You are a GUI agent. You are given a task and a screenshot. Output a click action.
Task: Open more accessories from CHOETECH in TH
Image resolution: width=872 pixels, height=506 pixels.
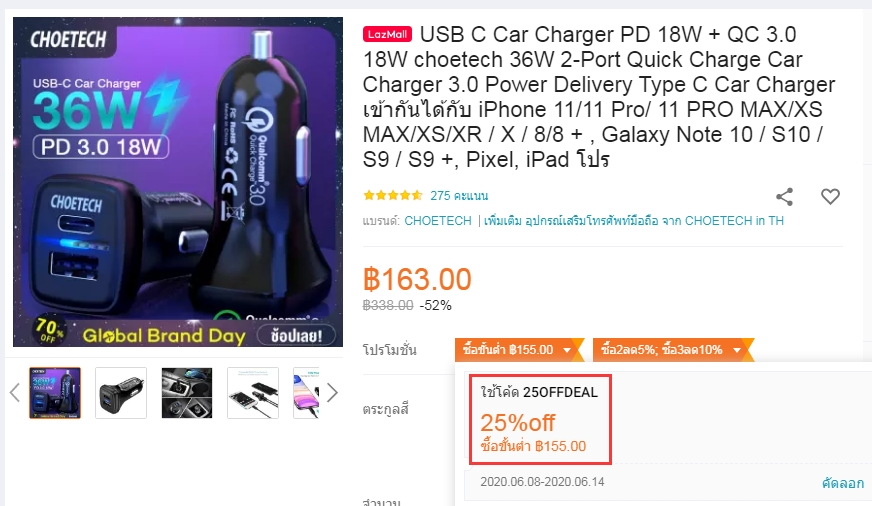(x=633, y=221)
